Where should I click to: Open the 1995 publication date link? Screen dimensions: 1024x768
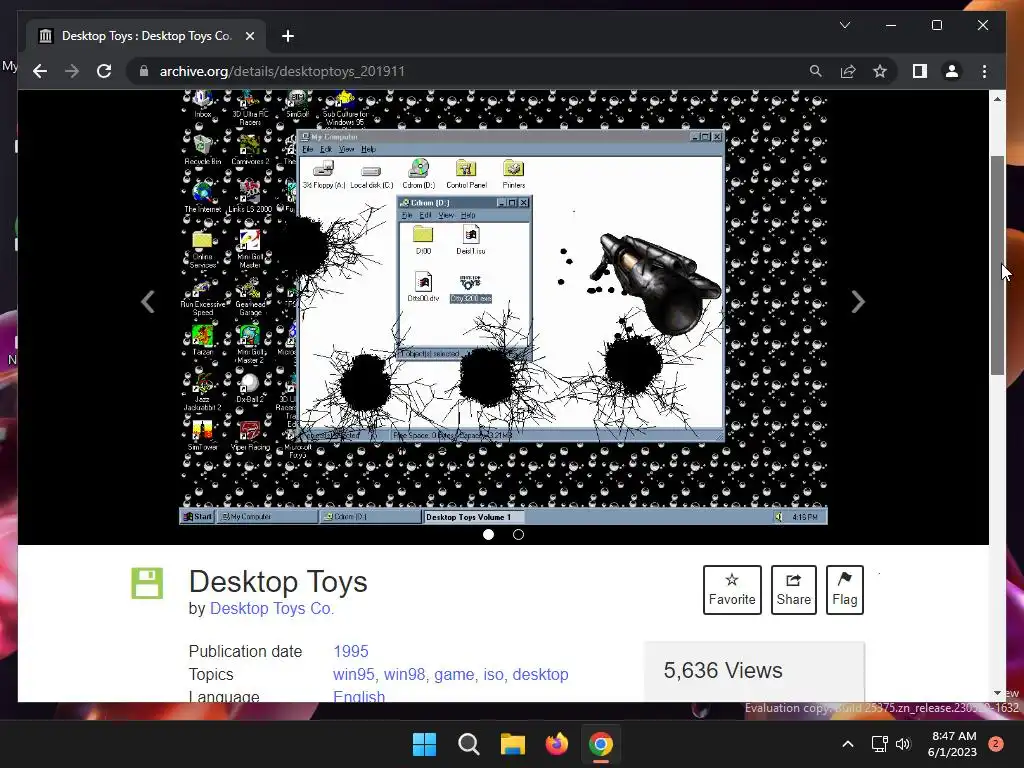point(351,651)
